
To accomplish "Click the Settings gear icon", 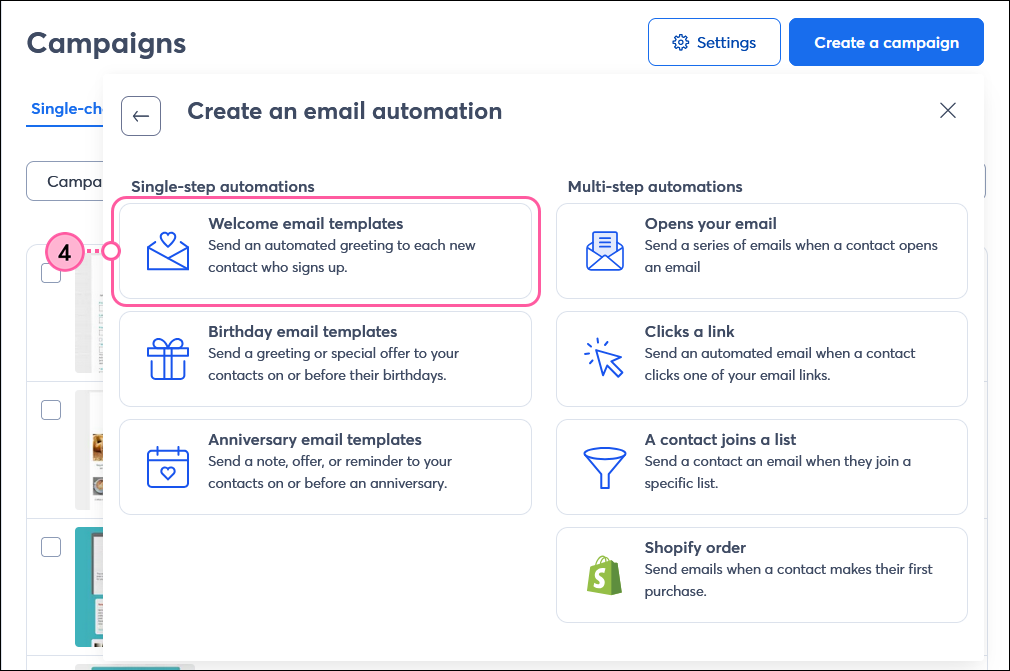I will [x=682, y=42].
